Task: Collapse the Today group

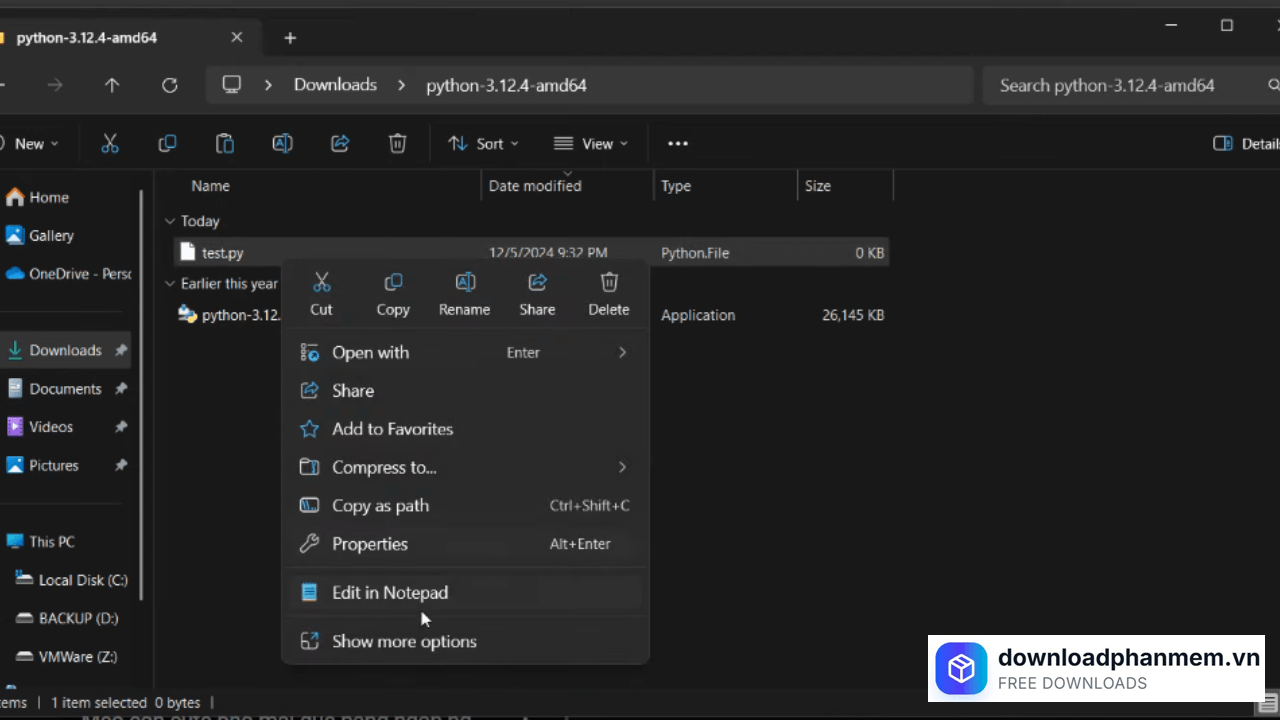Action: 170,221
